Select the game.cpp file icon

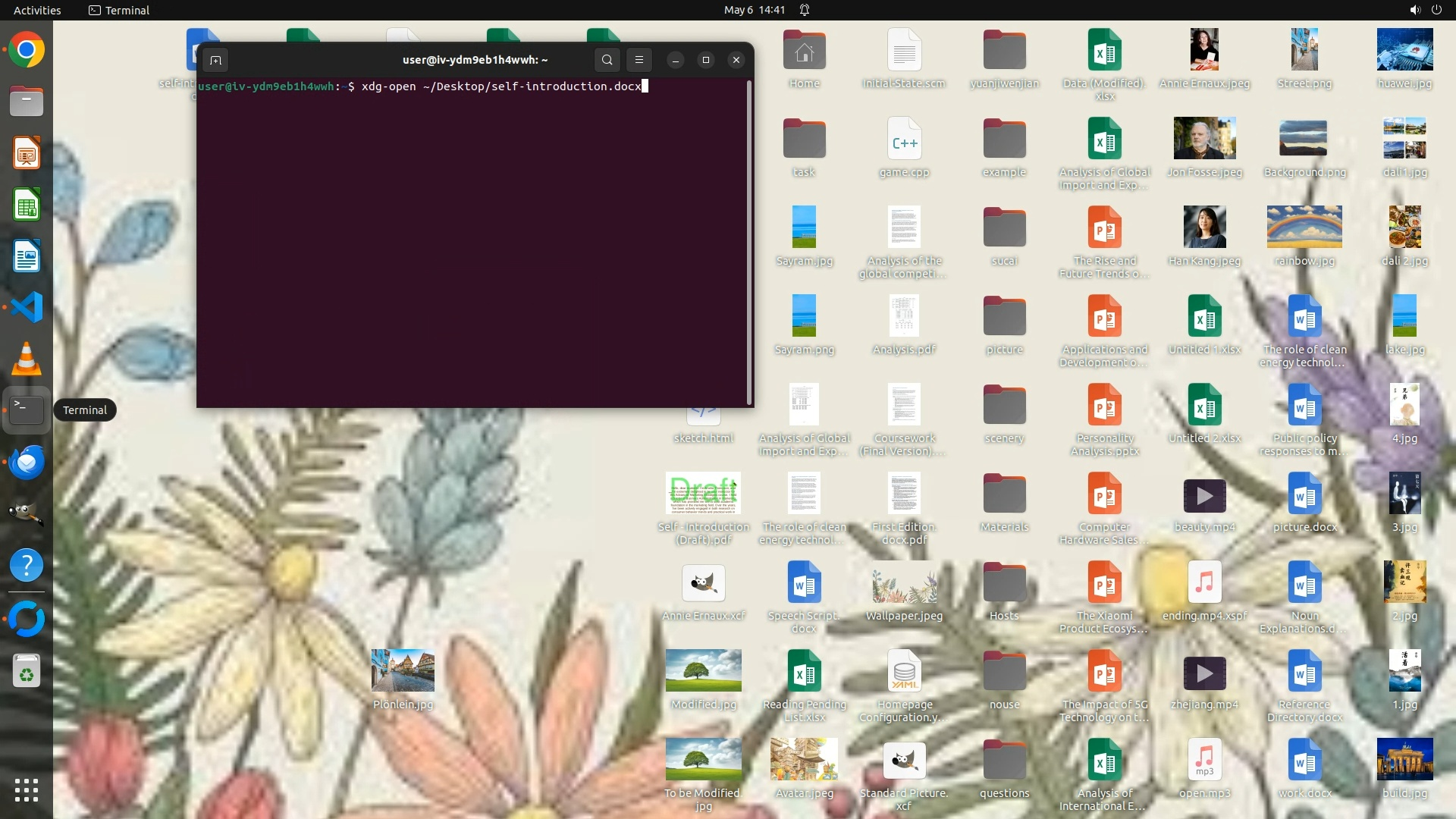coord(904,139)
